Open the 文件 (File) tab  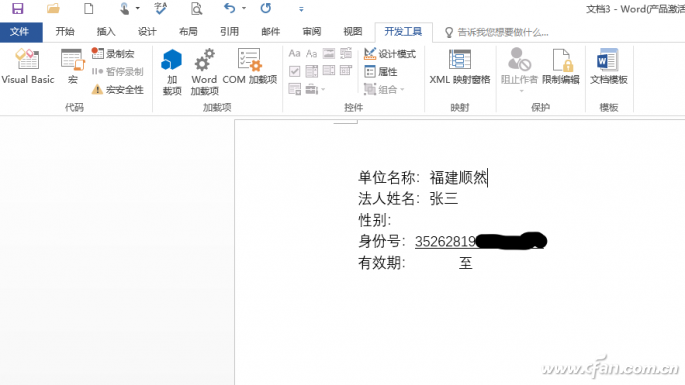(20, 32)
